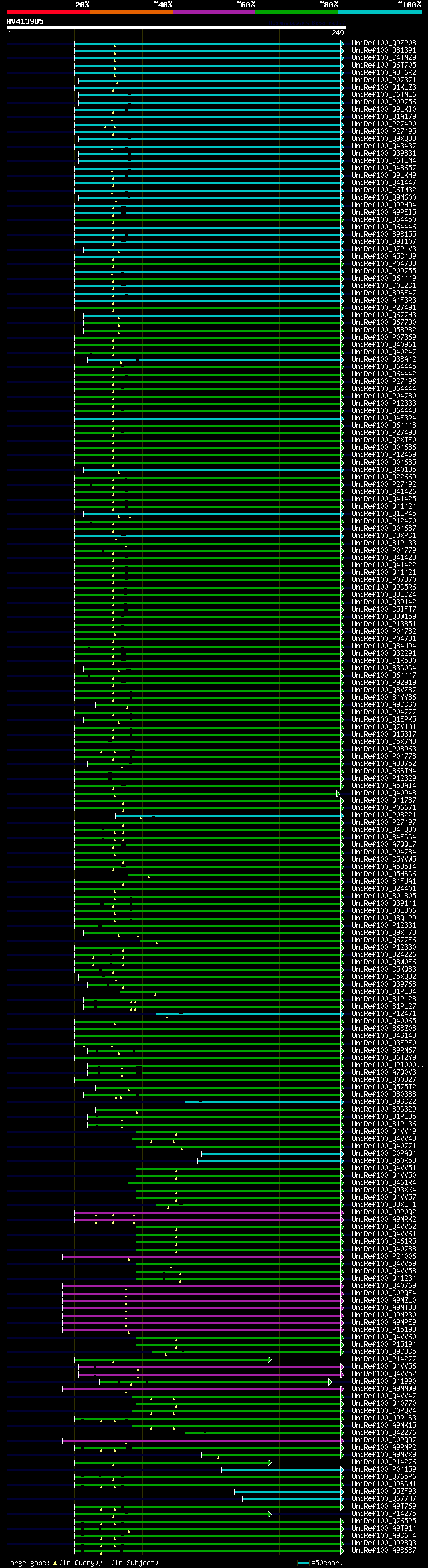428x1568 pixels.
Task: Select label UniRef100_Q40948
Action: pyautogui.click(x=384, y=793)
